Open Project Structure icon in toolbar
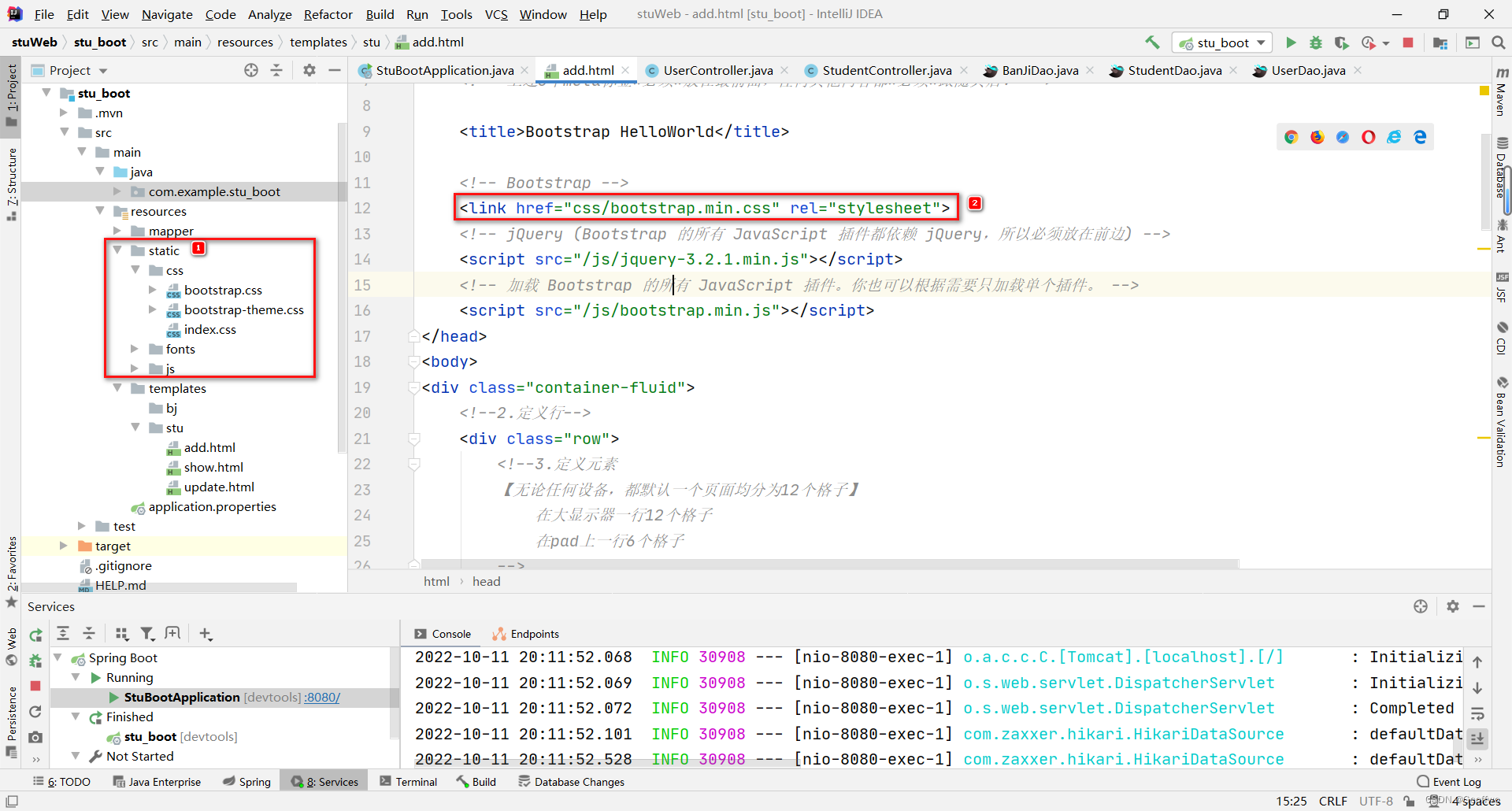This screenshot has height=811, width=1512. click(1440, 43)
